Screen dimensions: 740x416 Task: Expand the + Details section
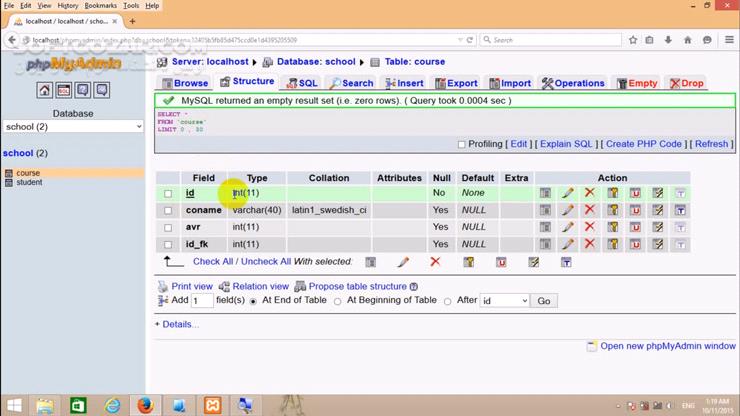click(x=177, y=324)
